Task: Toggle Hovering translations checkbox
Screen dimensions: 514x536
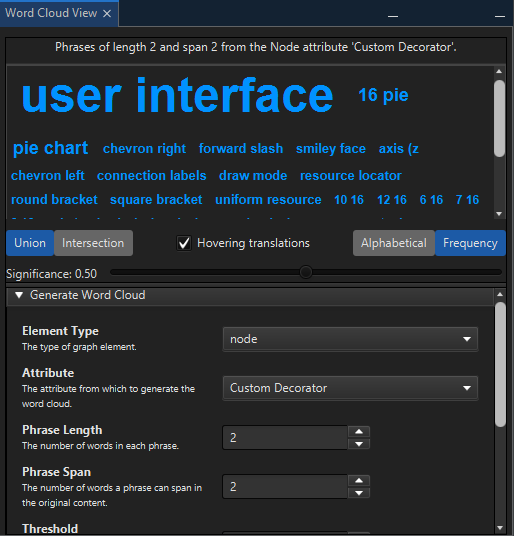Action: 184,243
